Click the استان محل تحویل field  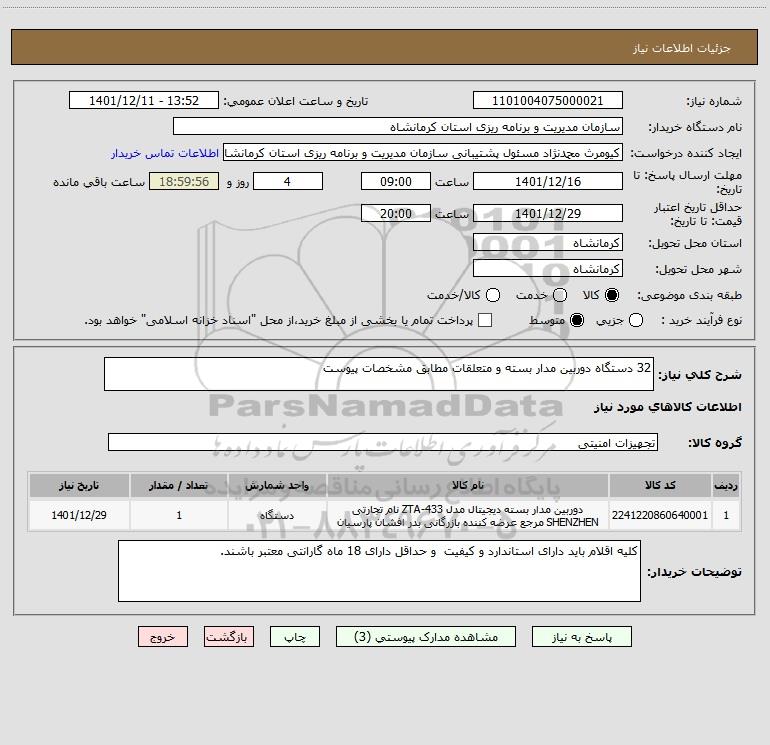[548, 243]
